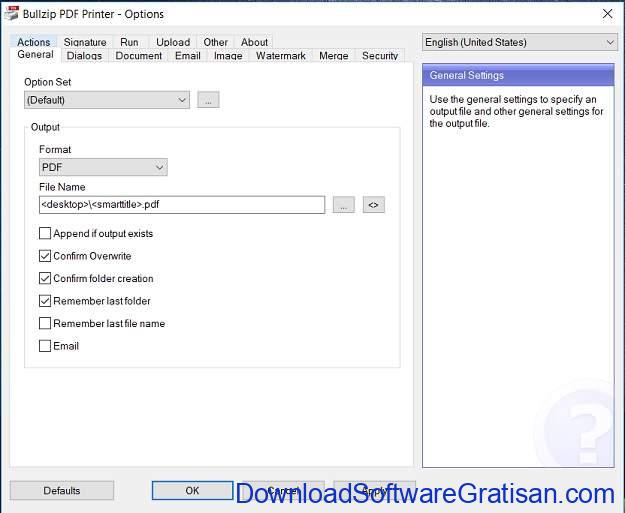Show the About tab
625x513 pixels.
[x=254, y=42]
